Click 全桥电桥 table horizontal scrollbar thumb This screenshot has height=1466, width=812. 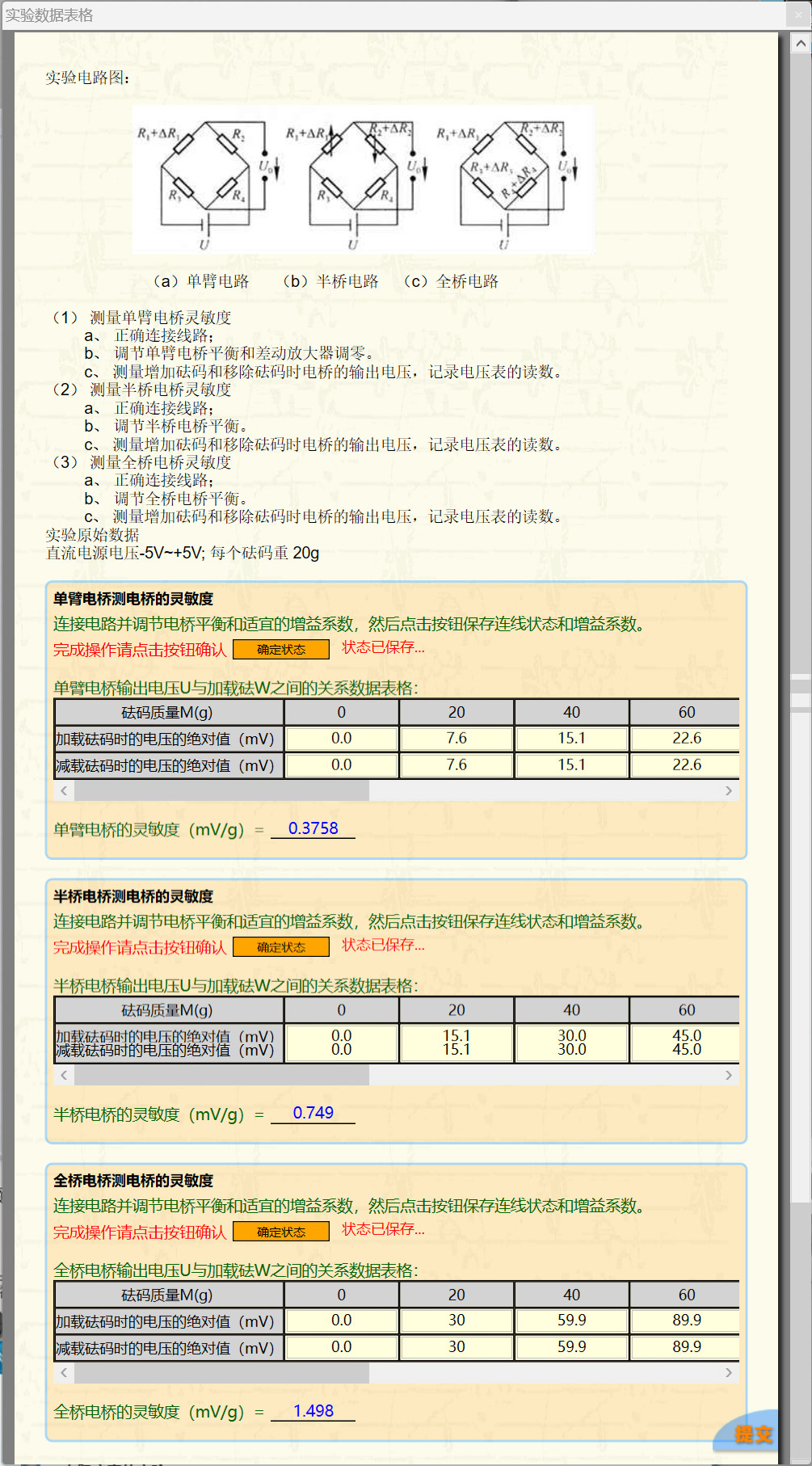[221, 1373]
